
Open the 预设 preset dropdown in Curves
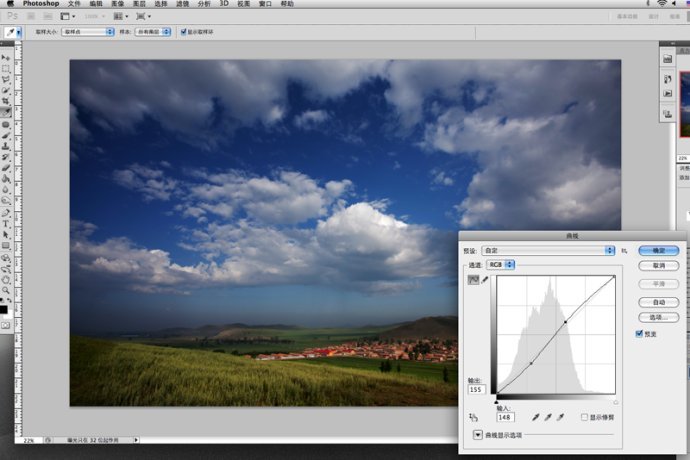(x=548, y=250)
